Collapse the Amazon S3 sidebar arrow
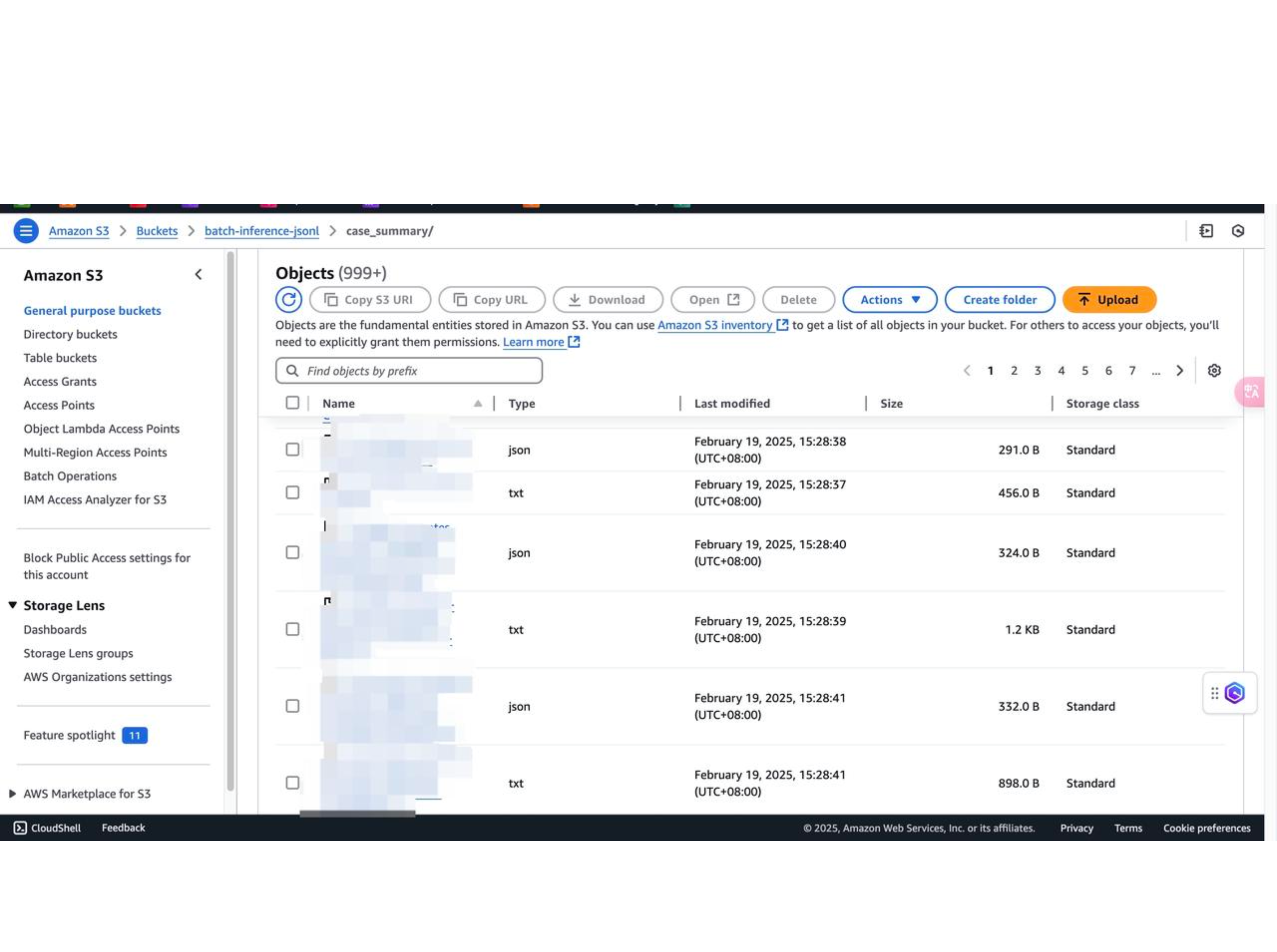This screenshot has height=952, width=1277. click(x=198, y=275)
